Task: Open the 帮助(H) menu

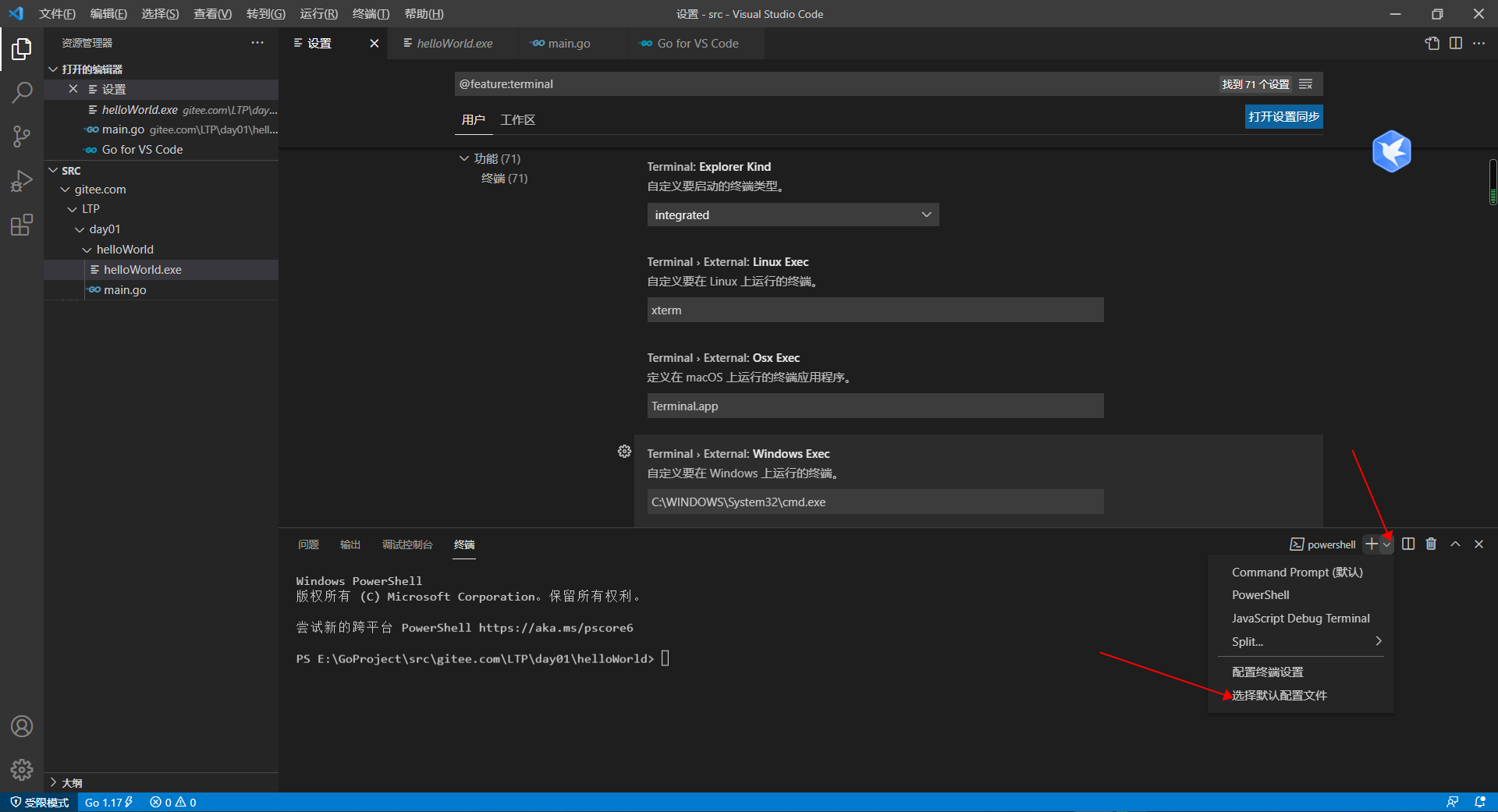Action: pyautogui.click(x=424, y=14)
